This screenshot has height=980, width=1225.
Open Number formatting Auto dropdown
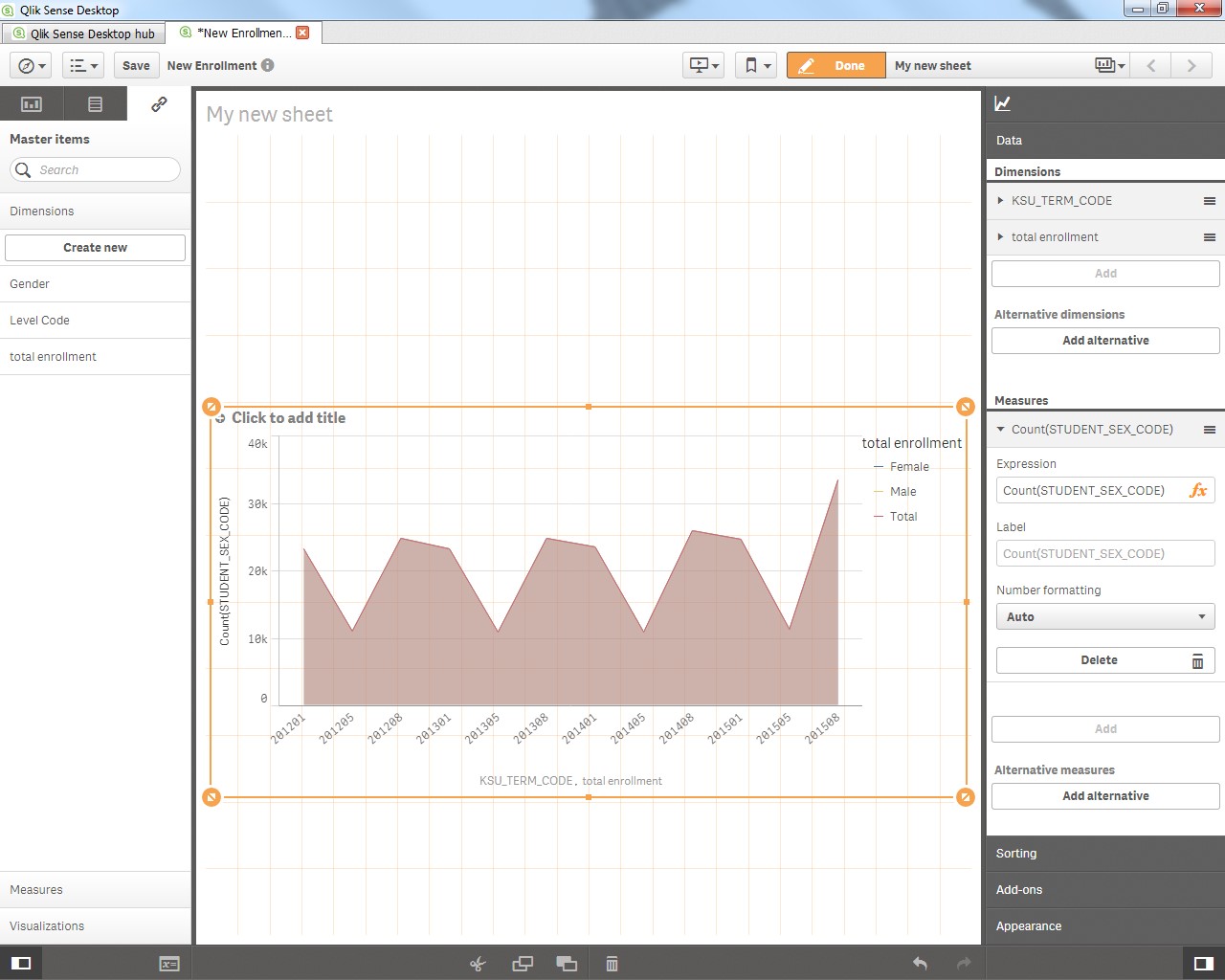pos(1105,617)
